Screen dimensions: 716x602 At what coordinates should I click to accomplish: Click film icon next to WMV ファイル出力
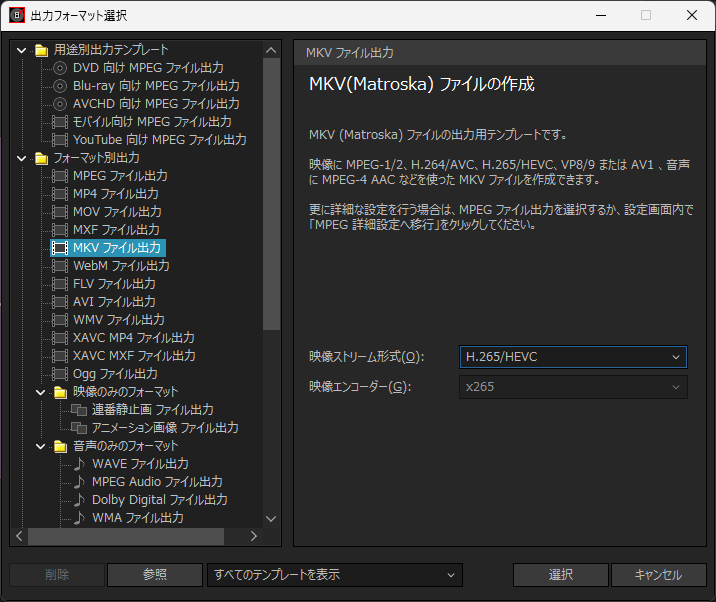point(60,320)
